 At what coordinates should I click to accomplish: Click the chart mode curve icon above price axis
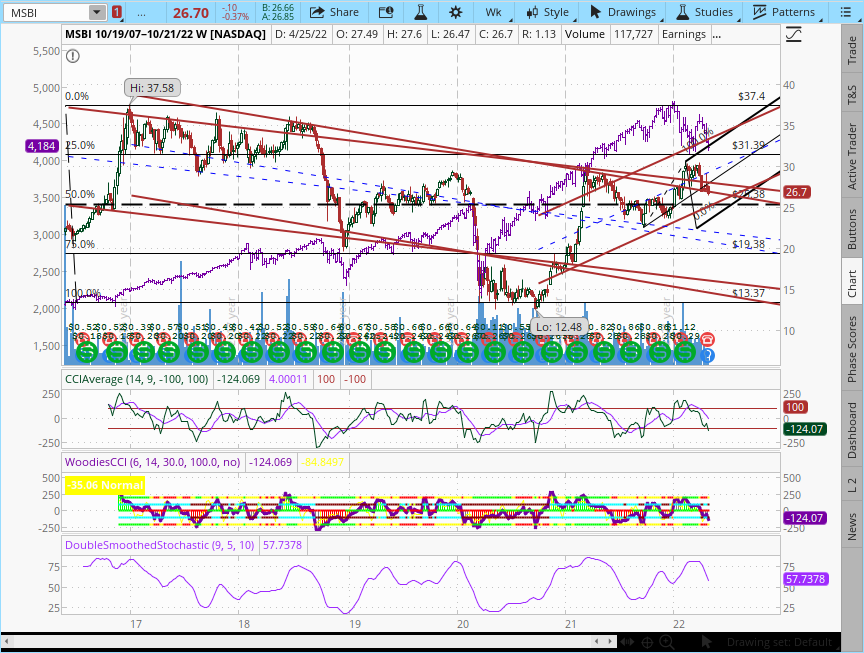[793, 35]
